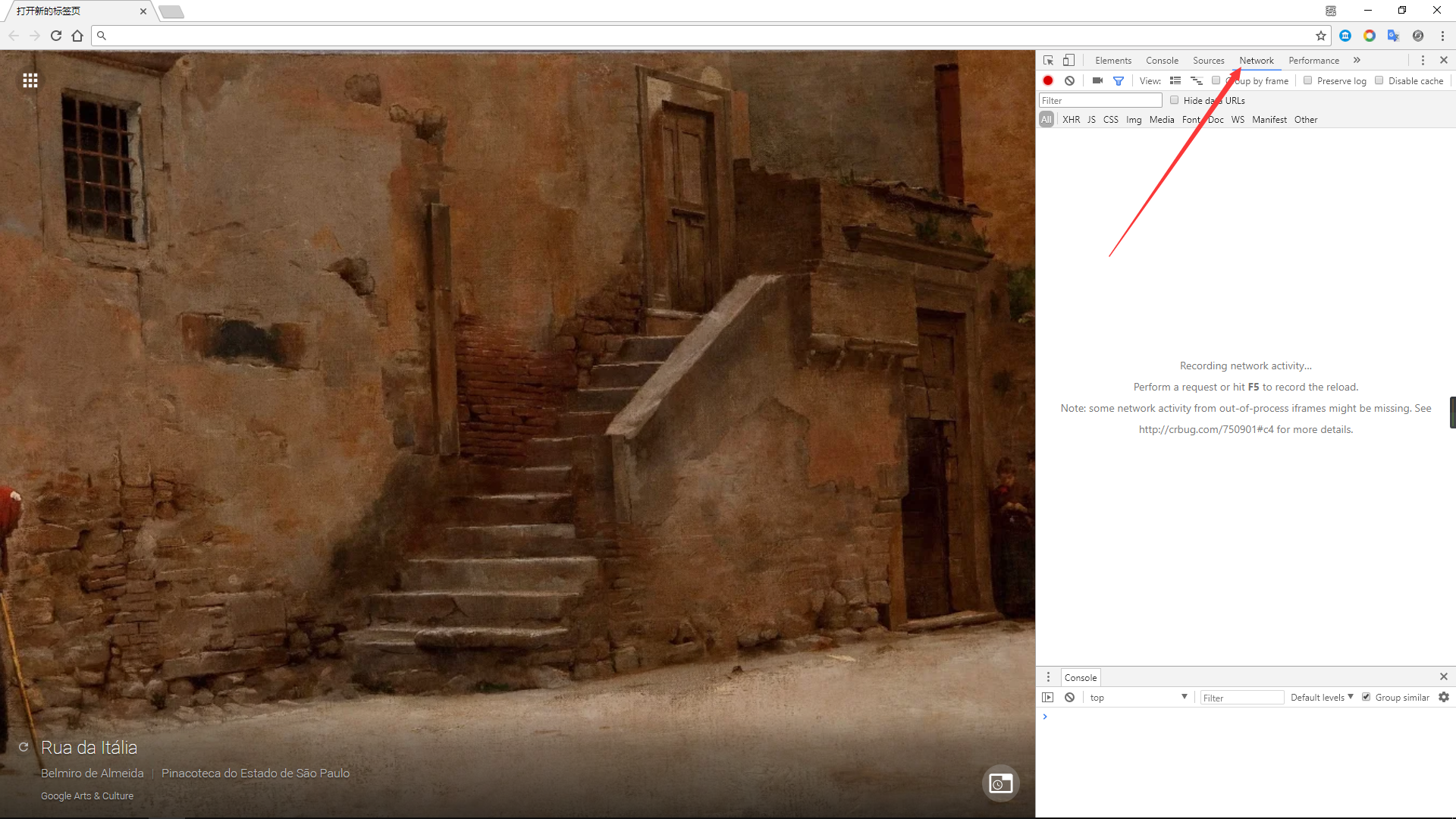1456x819 pixels.
Task: Open the top context dropdown
Action: point(1137,697)
